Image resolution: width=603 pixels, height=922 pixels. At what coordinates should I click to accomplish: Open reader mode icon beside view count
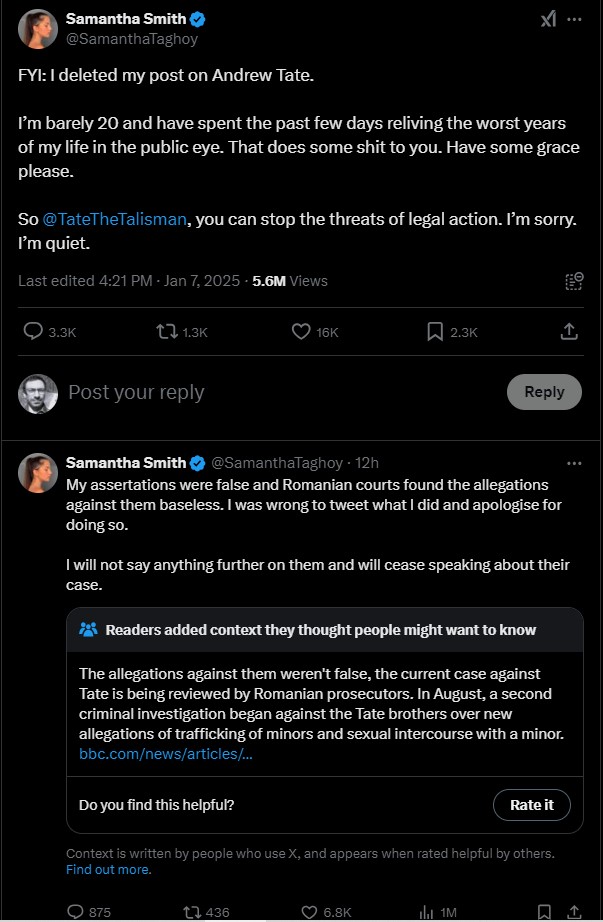tap(574, 281)
